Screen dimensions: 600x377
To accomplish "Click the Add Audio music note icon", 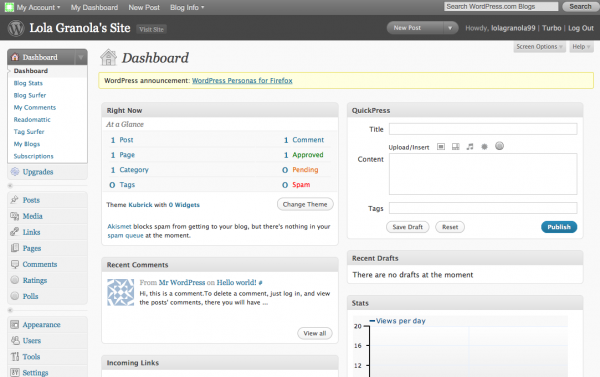I will (x=470, y=147).
